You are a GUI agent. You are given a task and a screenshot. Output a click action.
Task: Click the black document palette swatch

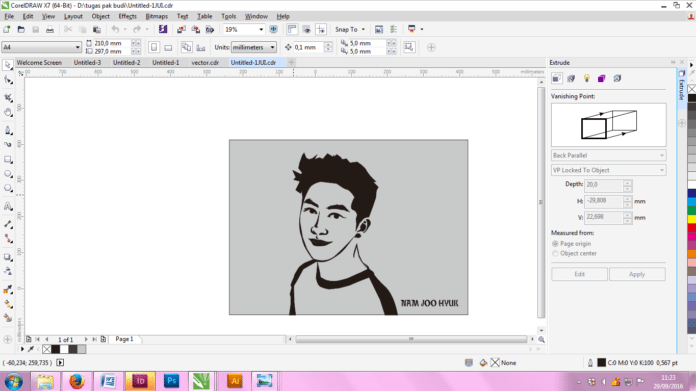coord(55,349)
